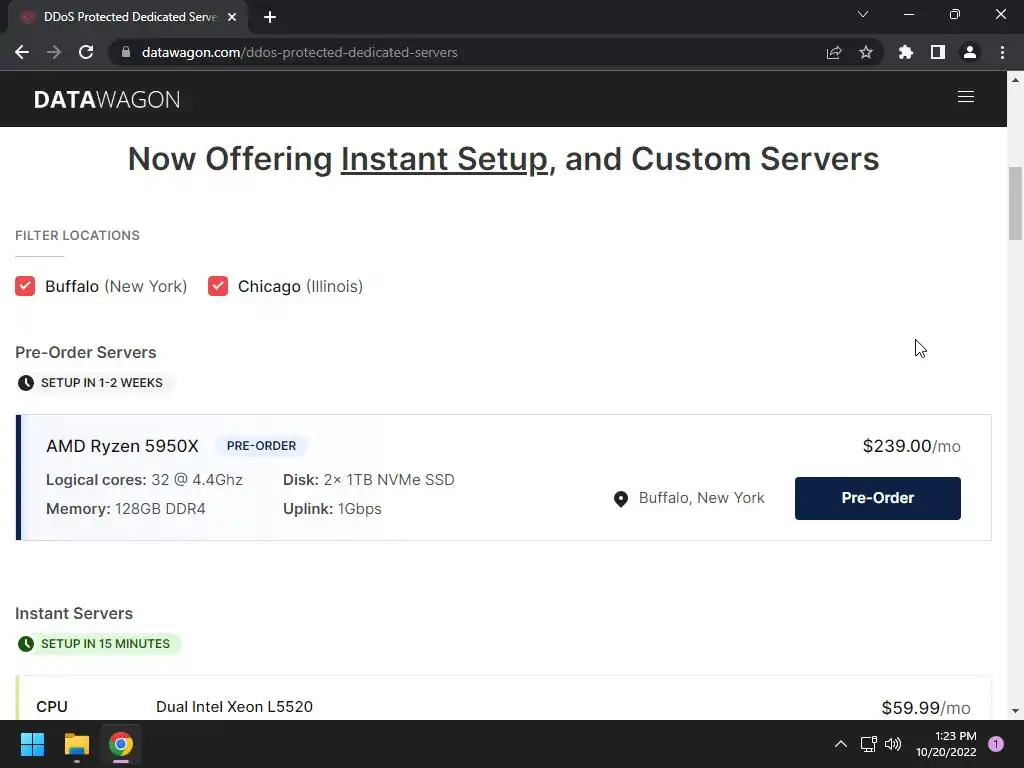Open a new browser tab

pyautogui.click(x=270, y=17)
